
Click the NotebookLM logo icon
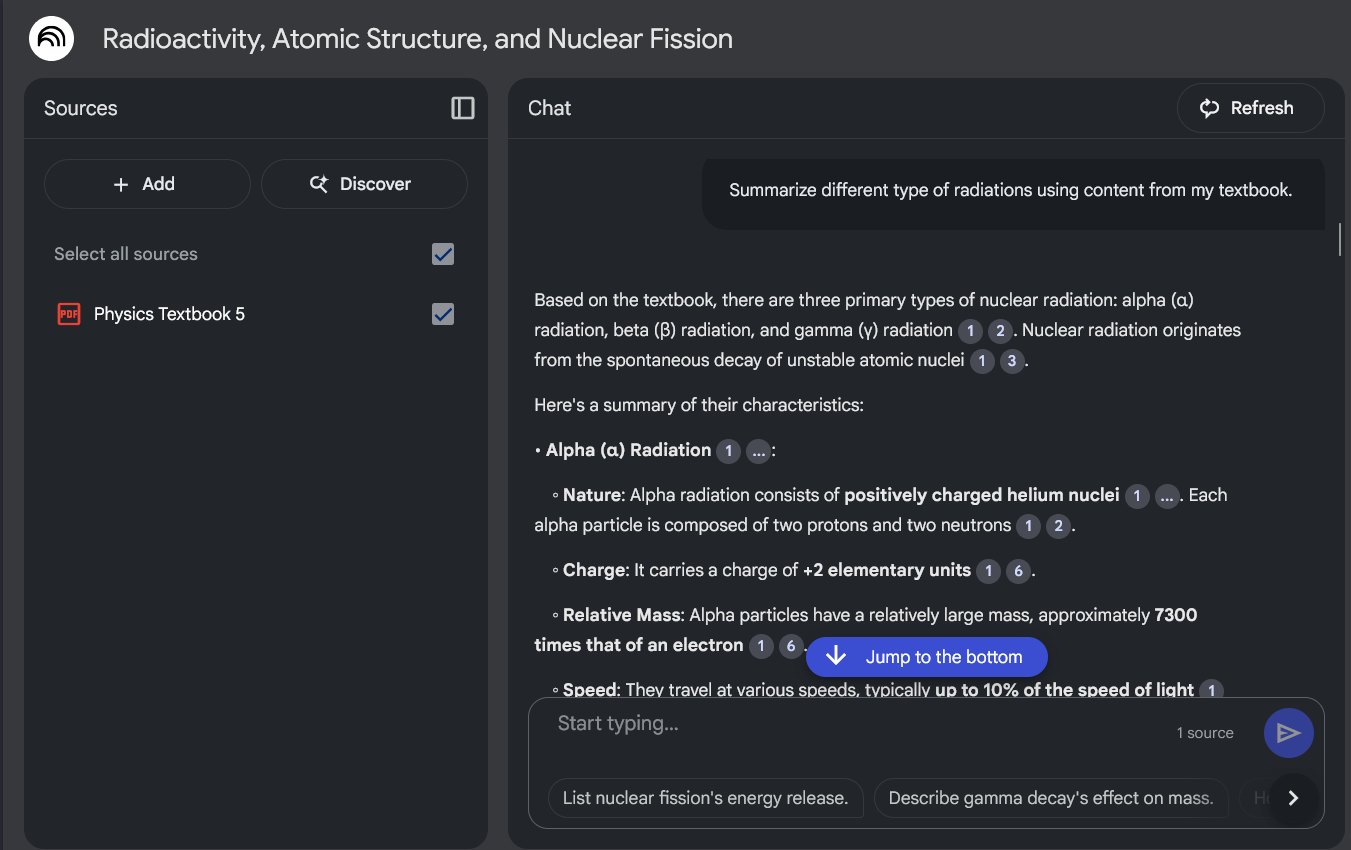(x=51, y=39)
